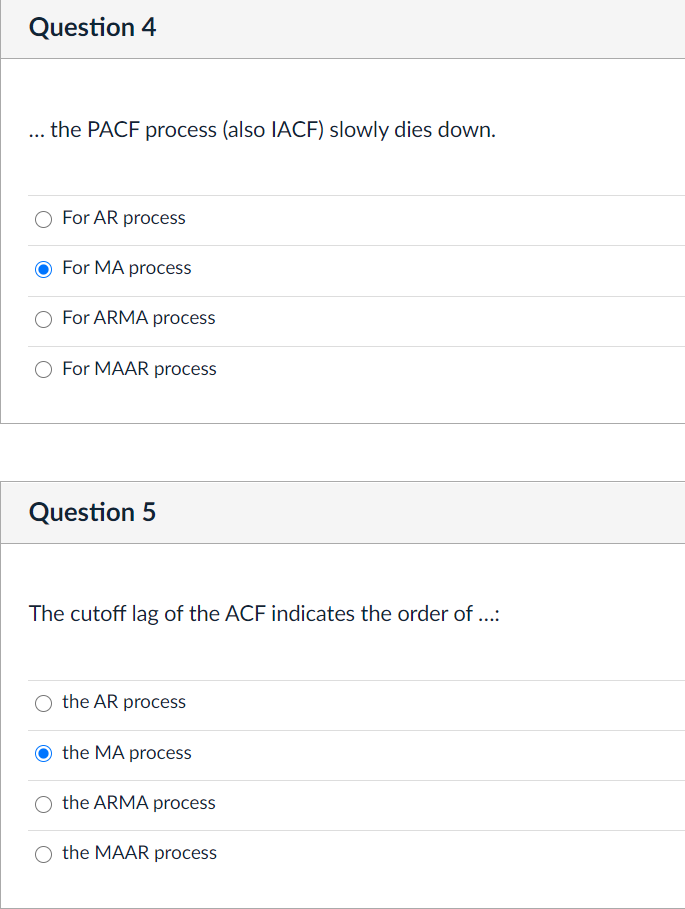Image resolution: width=685 pixels, height=909 pixels.
Task: Click the Question 4 header
Action: click(93, 28)
